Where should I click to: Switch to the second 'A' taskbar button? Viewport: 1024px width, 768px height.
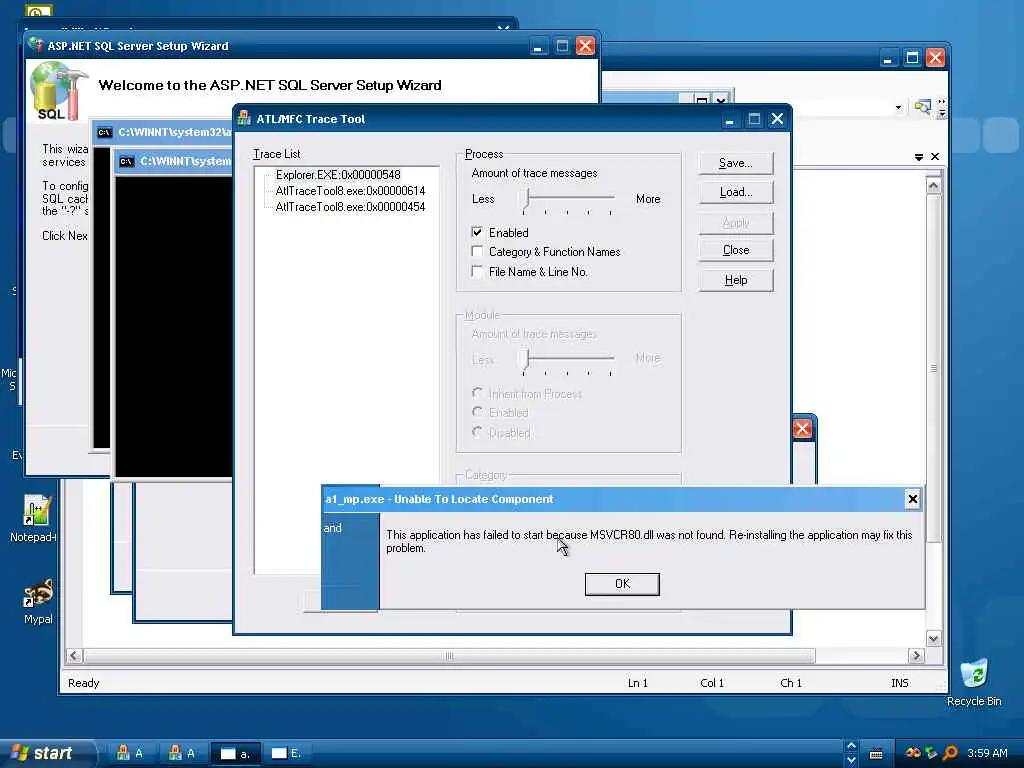[x=182, y=754]
